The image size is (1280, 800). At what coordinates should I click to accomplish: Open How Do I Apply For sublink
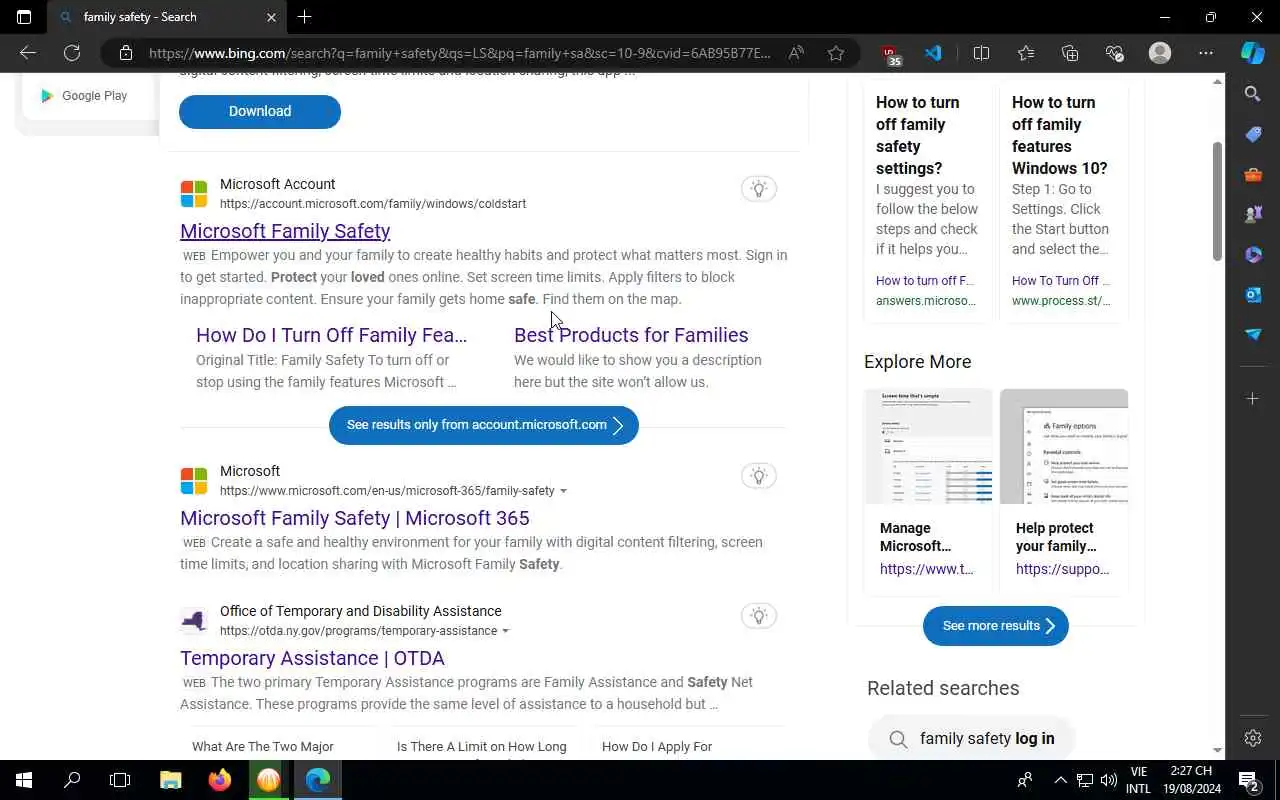tap(657, 746)
